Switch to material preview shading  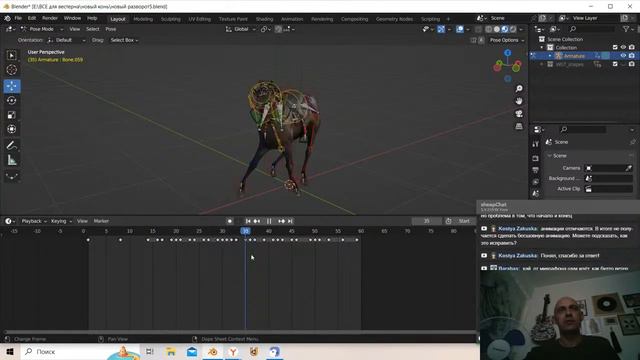pyautogui.click(x=505, y=29)
